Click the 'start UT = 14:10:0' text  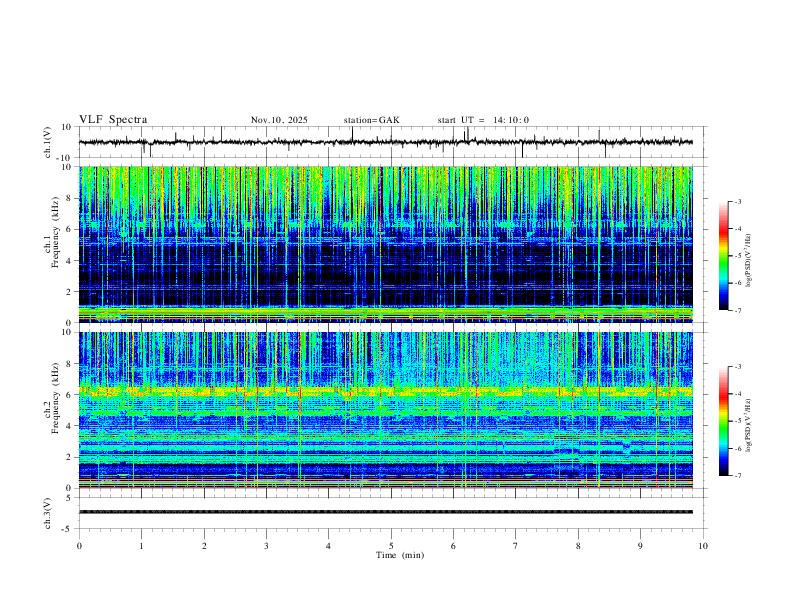(x=483, y=120)
